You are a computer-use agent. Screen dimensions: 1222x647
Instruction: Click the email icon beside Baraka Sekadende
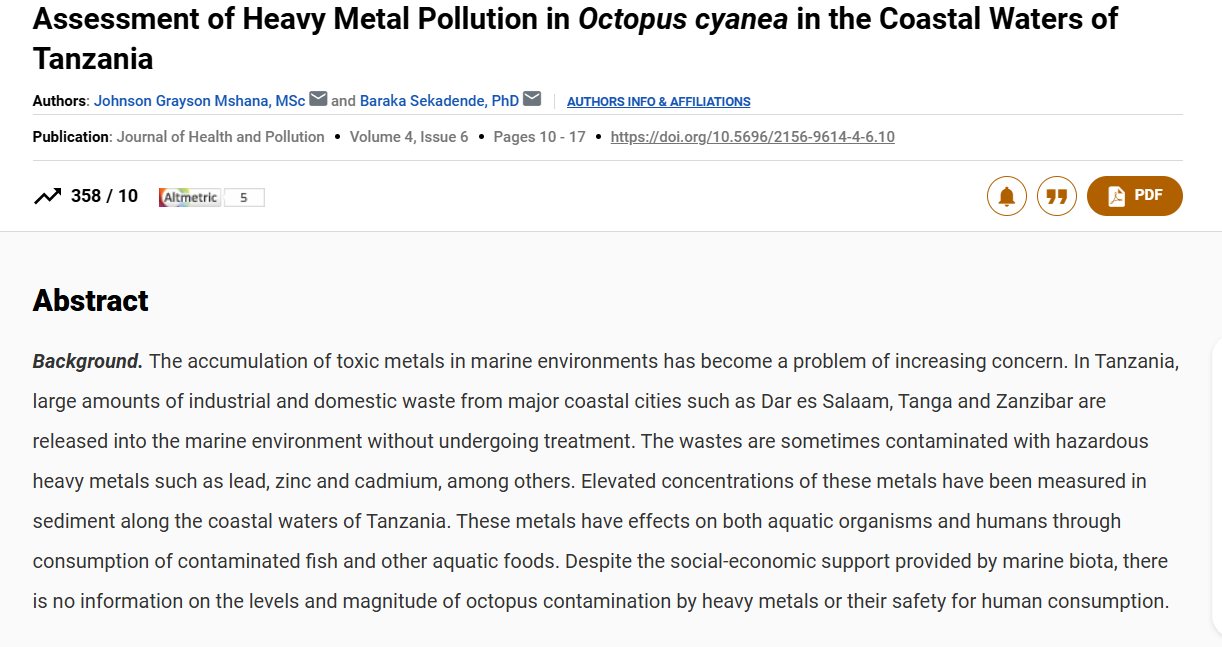(x=532, y=99)
